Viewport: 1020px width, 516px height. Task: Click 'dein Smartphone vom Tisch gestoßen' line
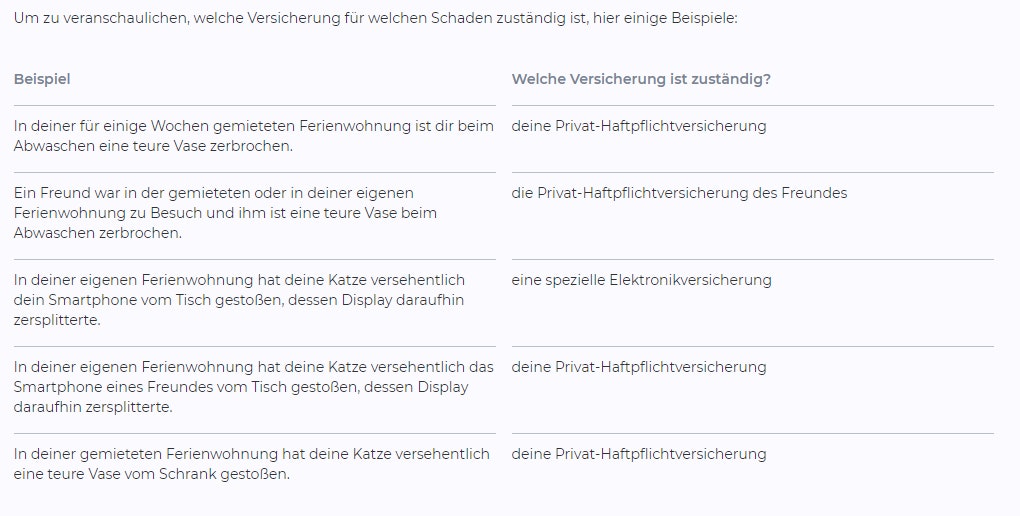(x=239, y=300)
